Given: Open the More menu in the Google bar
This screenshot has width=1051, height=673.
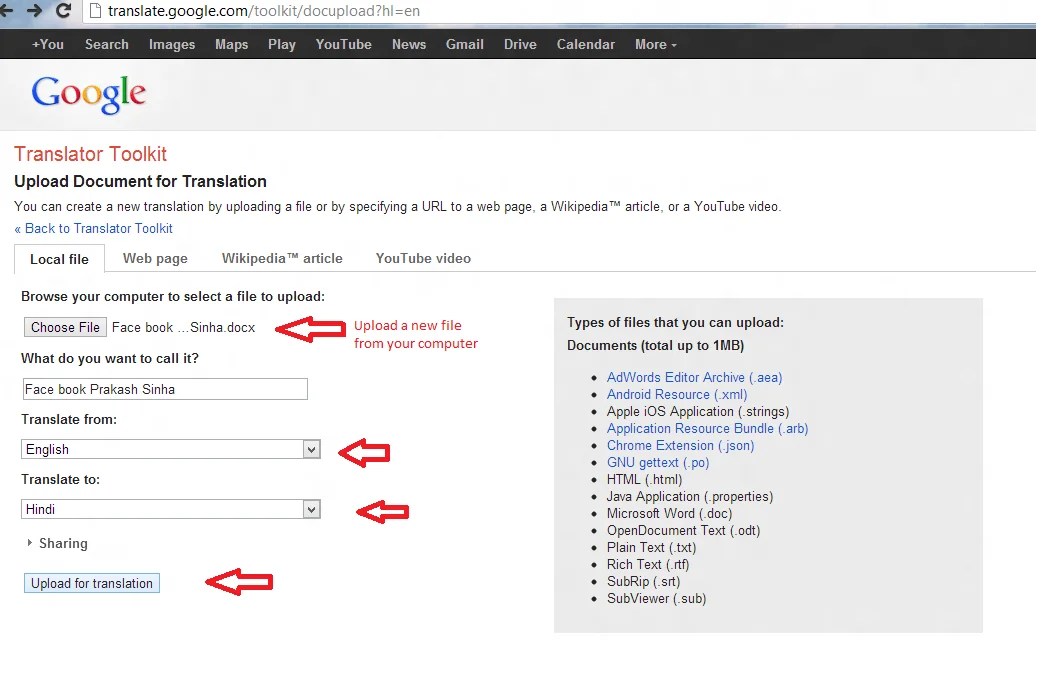Looking at the screenshot, I should (654, 44).
